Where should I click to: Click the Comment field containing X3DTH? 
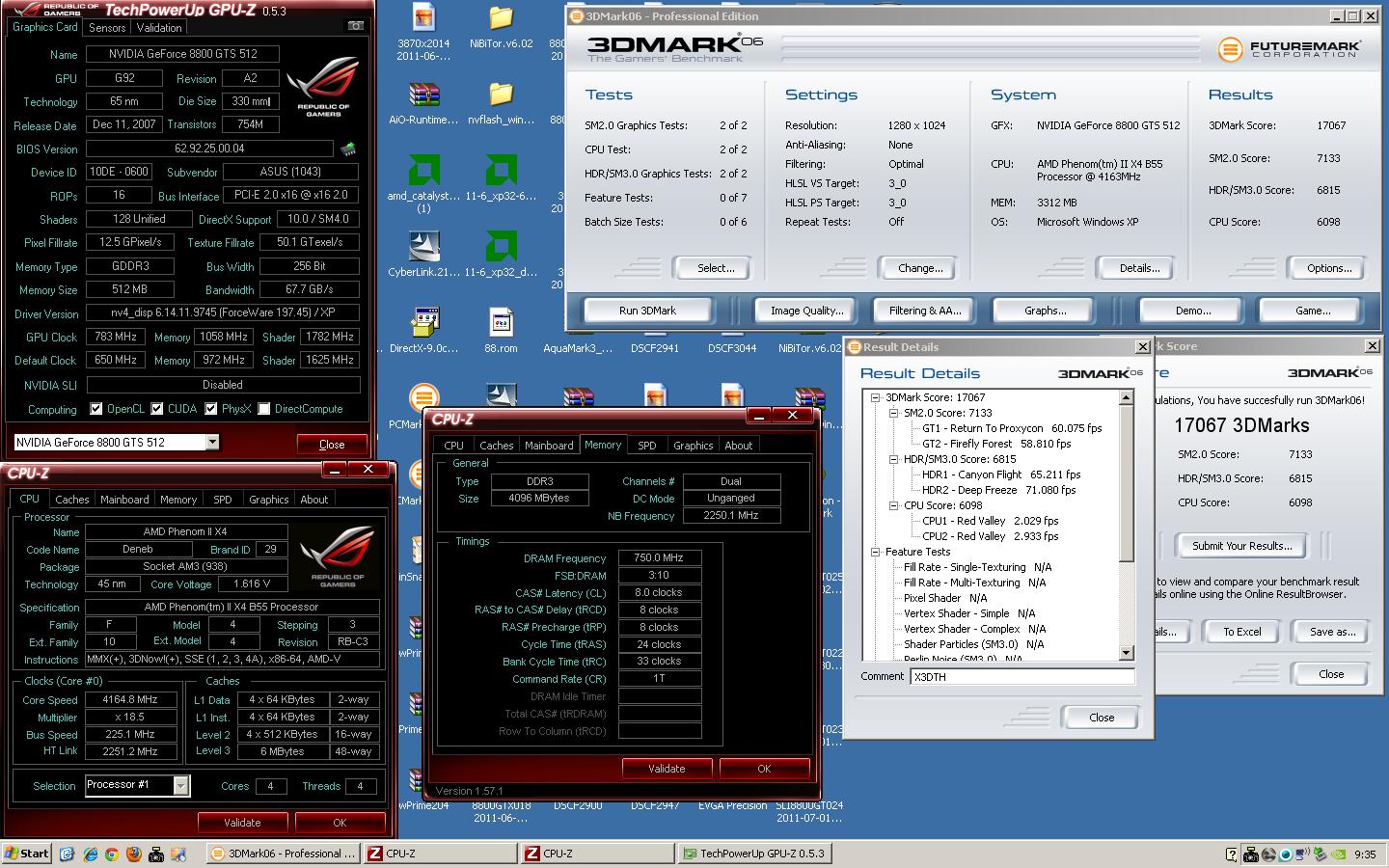coord(1022,677)
